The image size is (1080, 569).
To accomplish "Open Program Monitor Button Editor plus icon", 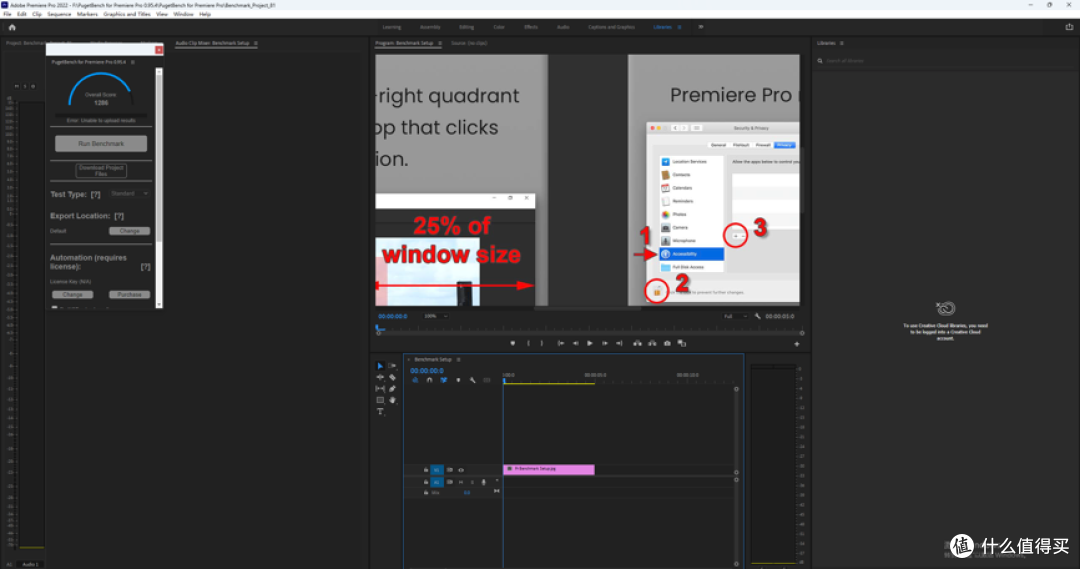I will [x=797, y=344].
